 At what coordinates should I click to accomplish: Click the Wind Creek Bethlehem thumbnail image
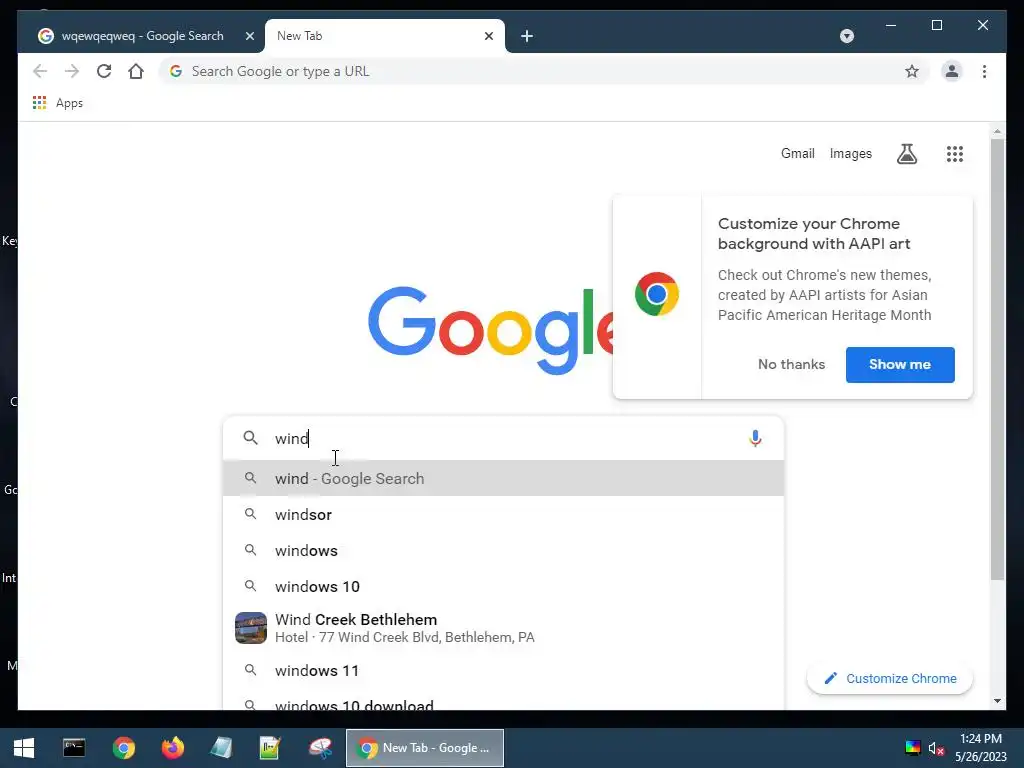pos(251,628)
